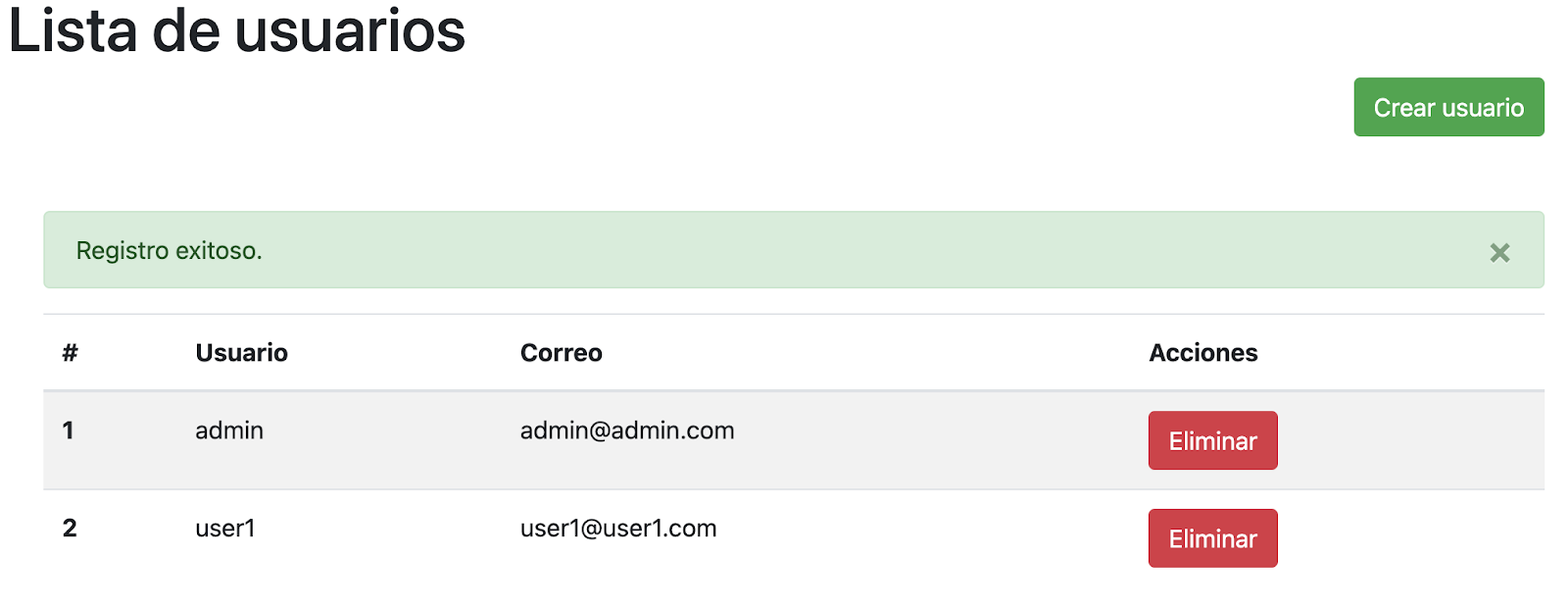The image size is (1568, 608).
Task: Click the Usuario column header
Action: (241, 353)
